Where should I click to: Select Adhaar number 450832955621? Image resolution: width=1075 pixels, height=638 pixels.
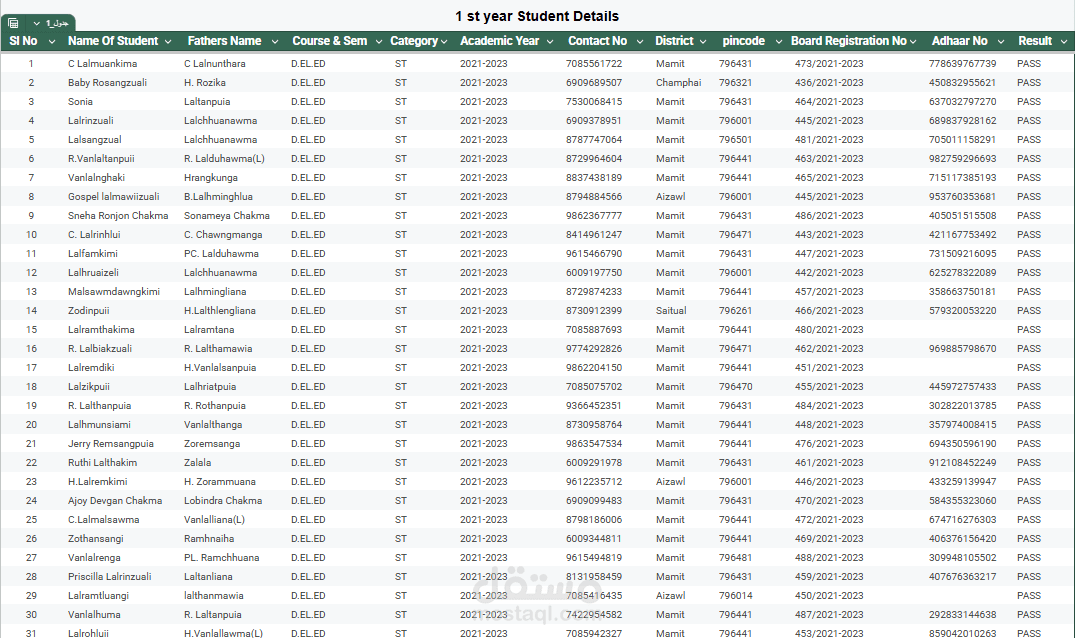[x=962, y=82]
